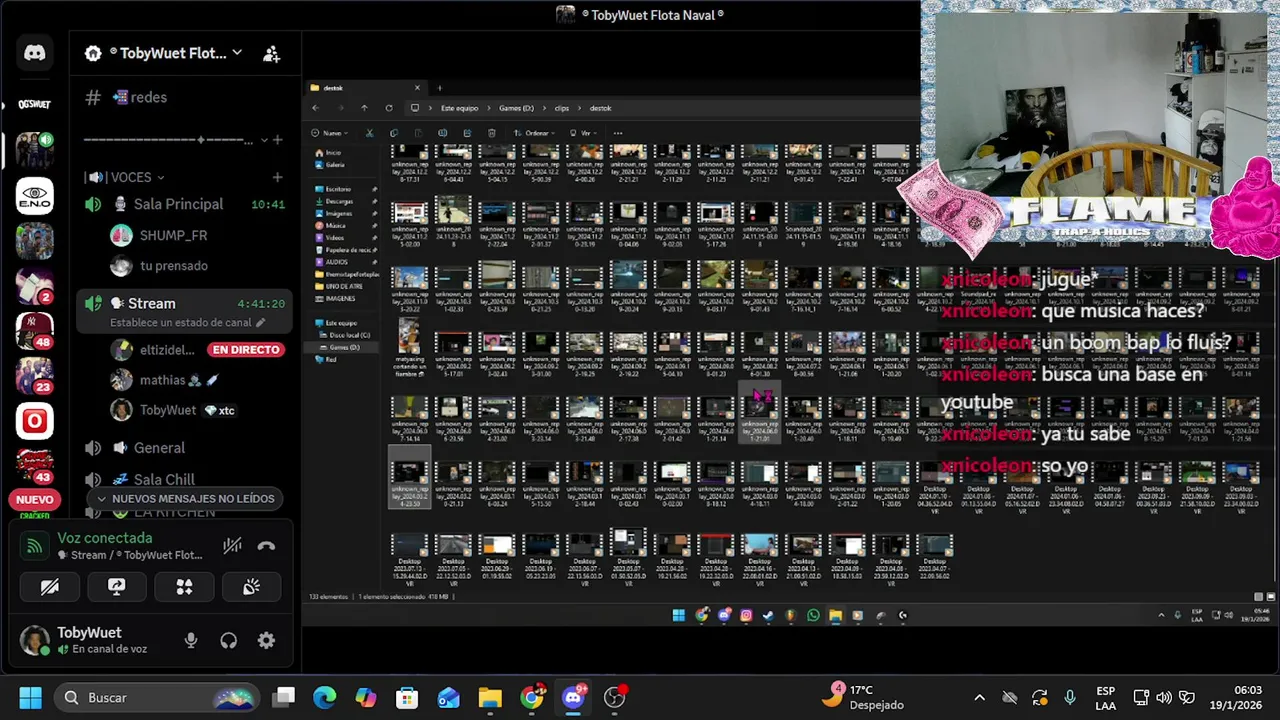Open Discord user settings gear
The image size is (1280, 720).
pos(266,641)
